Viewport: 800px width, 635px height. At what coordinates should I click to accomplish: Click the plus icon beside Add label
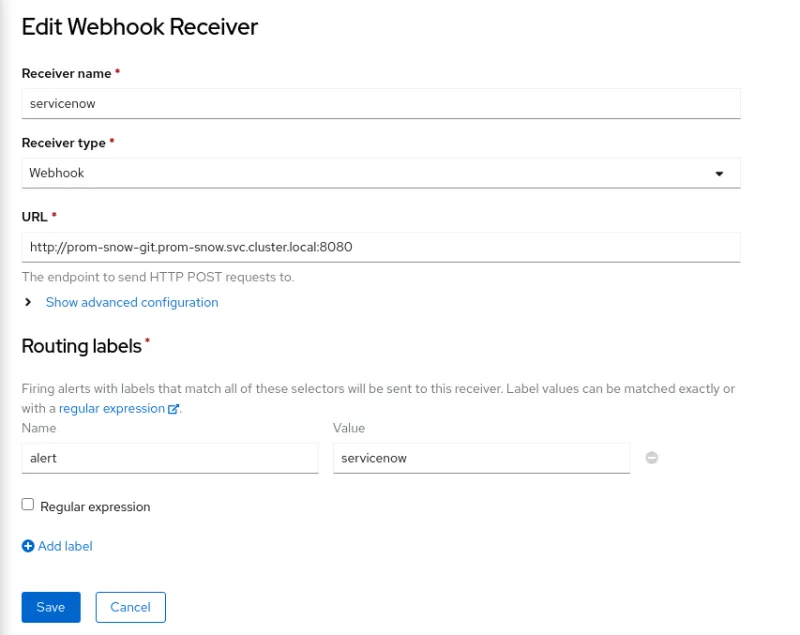[28, 546]
